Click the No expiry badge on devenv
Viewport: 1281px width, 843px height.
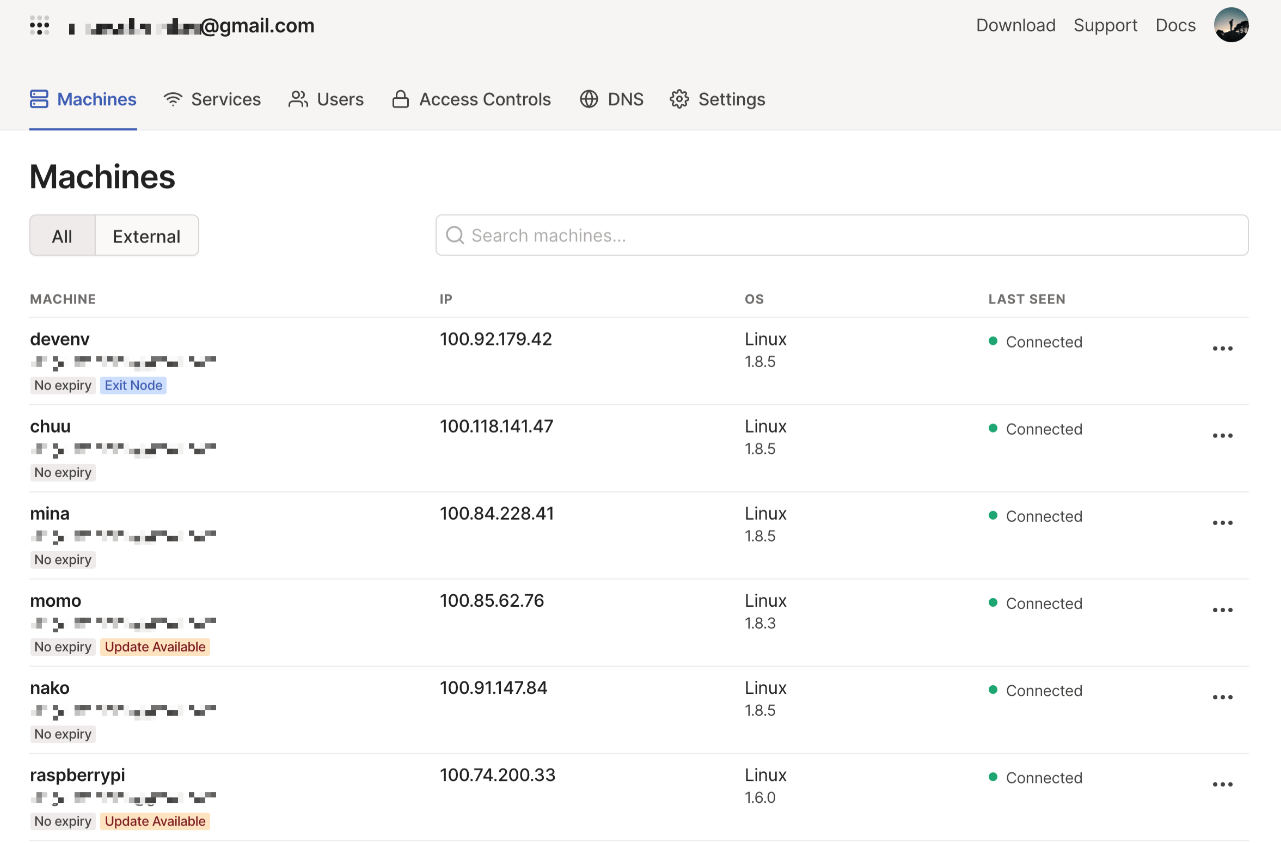coord(63,385)
